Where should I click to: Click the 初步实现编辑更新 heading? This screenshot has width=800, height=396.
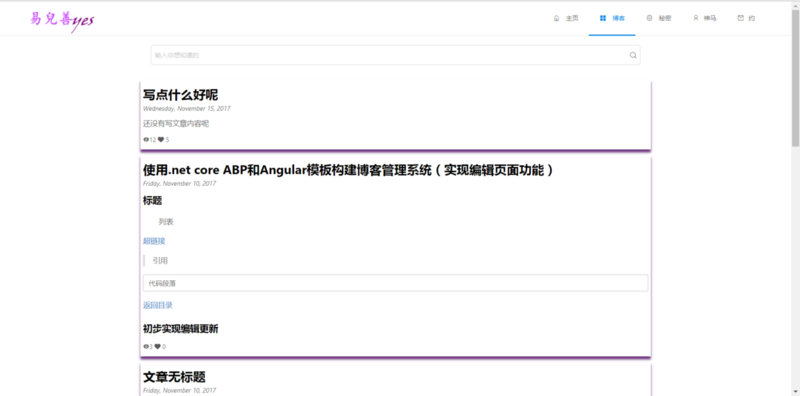(x=181, y=329)
